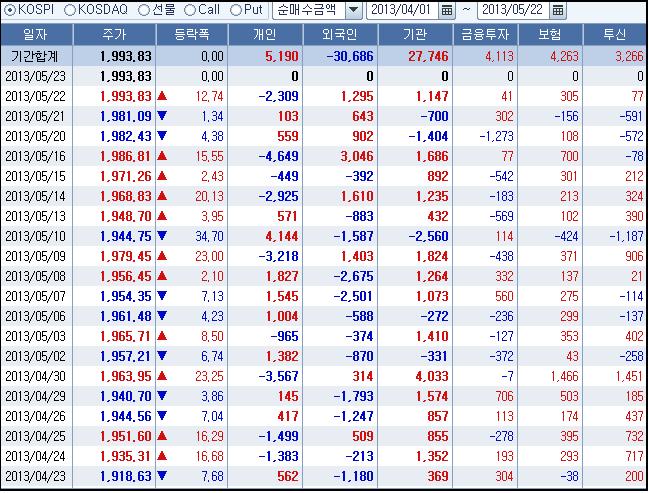Click the price 1,918.63
The image size is (649, 493).
point(126,476)
